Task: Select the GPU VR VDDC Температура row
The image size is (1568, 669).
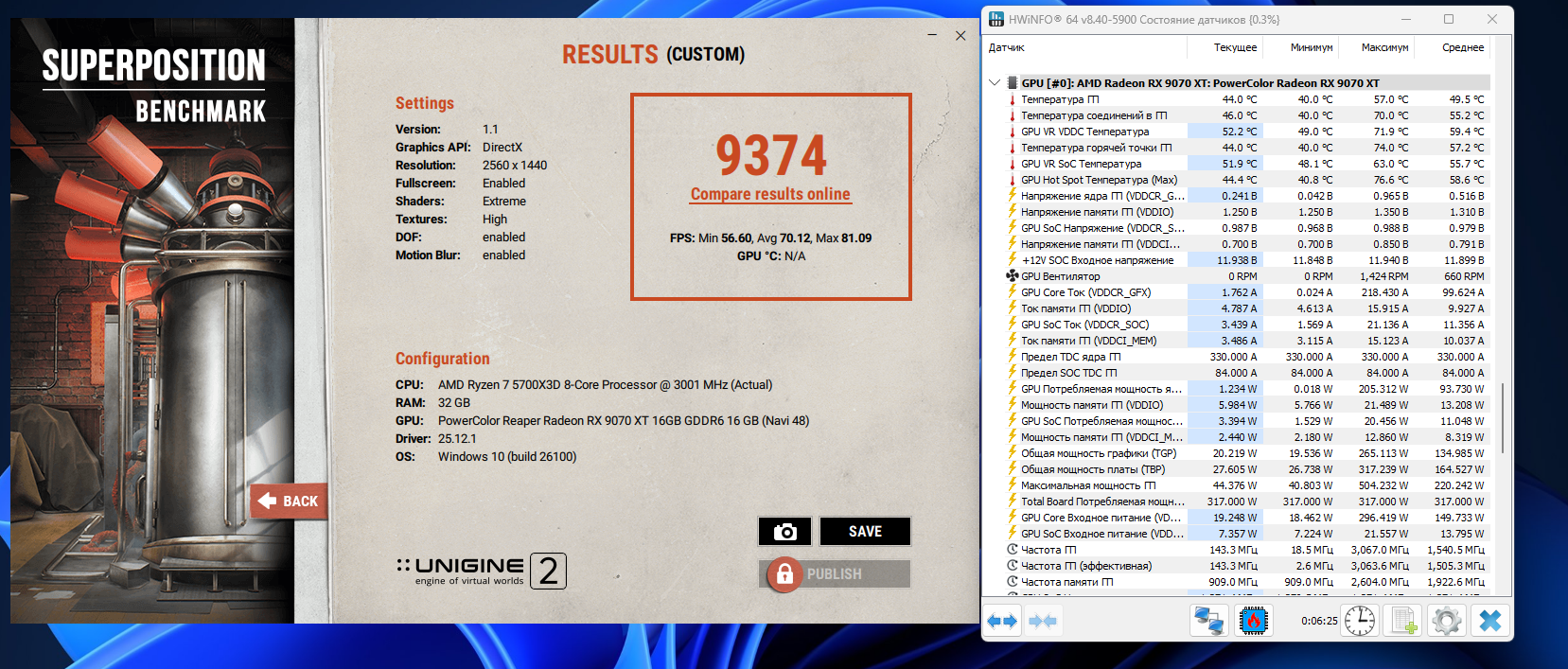Action: [x=1247, y=132]
